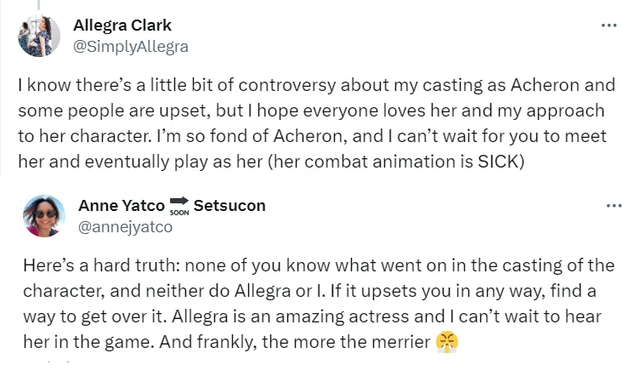
Task: Open more options on Allegra Clark's tweet
Action: click(x=609, y=26)
